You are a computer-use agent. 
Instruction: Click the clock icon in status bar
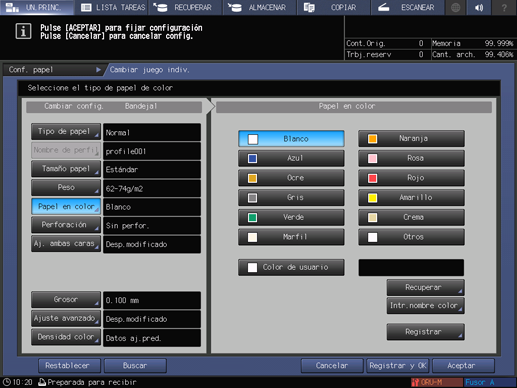coord(6,382)
